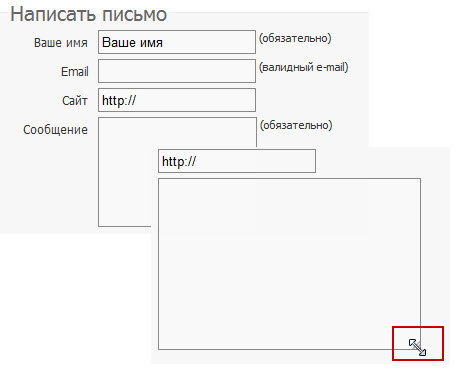Click the "Ваше имя" name input field
Viewport: 459px width, 375px height.
pyautogui.click(x=177, y=42)
